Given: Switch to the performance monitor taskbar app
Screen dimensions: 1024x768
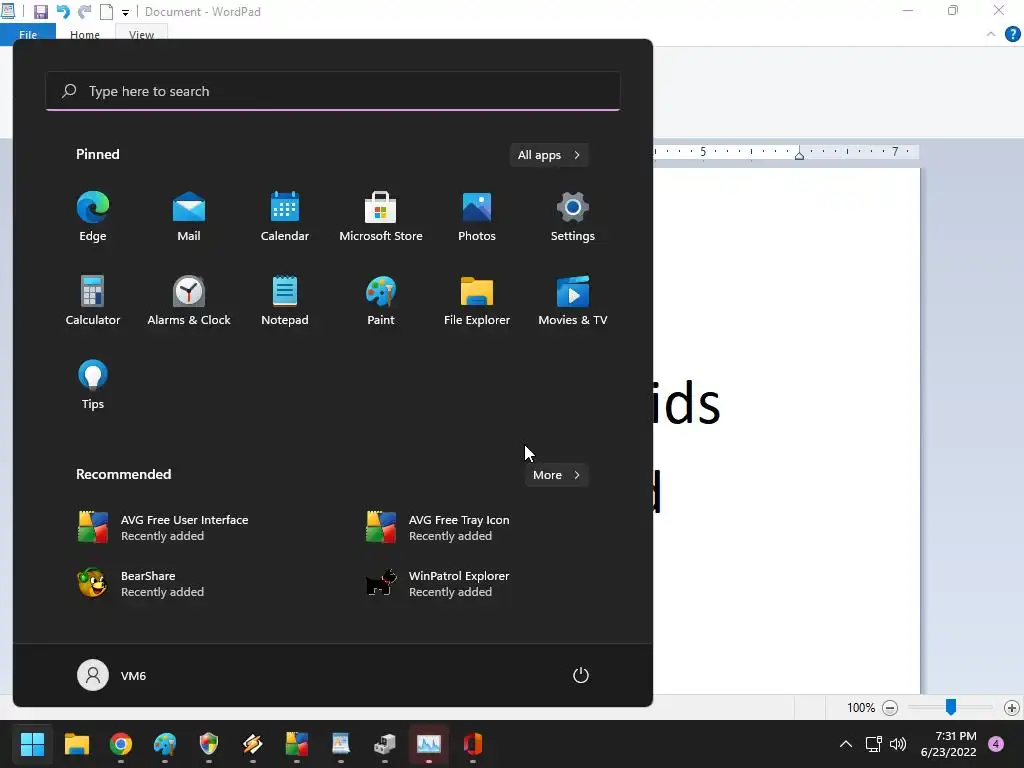Looking at the screenshot, I should (429, 744).
